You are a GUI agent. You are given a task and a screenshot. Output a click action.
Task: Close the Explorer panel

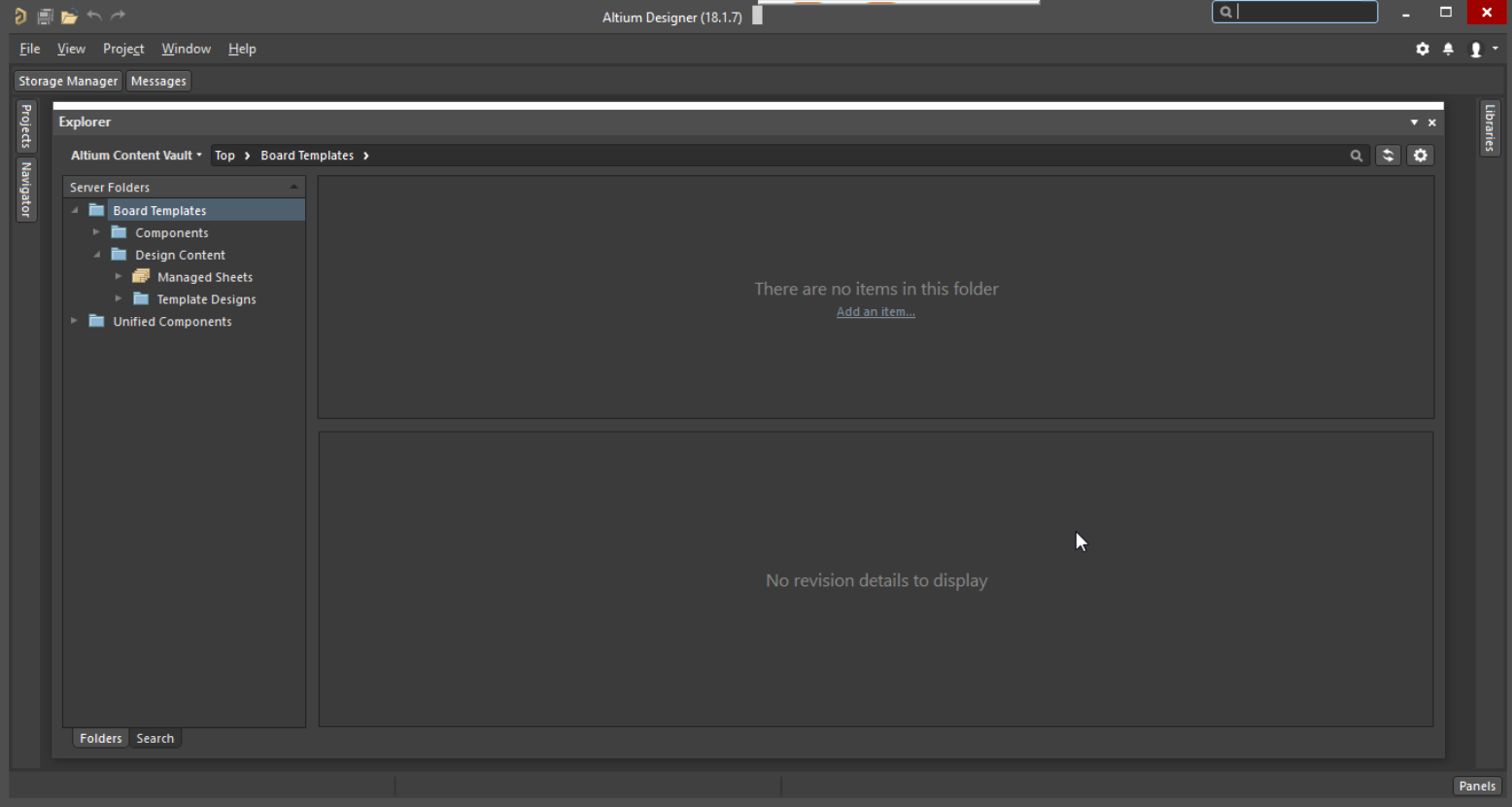[x=1431, y=123]
